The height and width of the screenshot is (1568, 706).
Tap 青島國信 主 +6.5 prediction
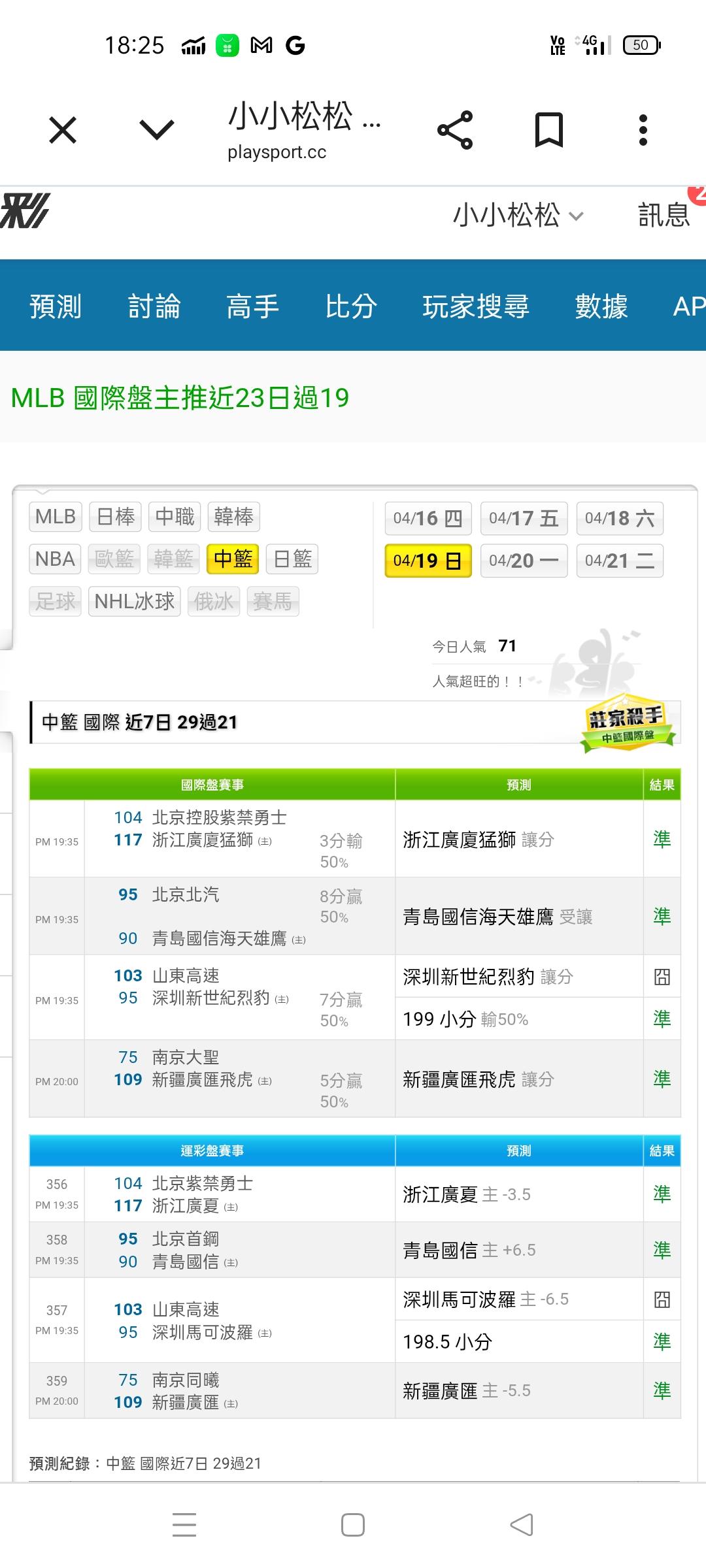tap(519, 1250)
